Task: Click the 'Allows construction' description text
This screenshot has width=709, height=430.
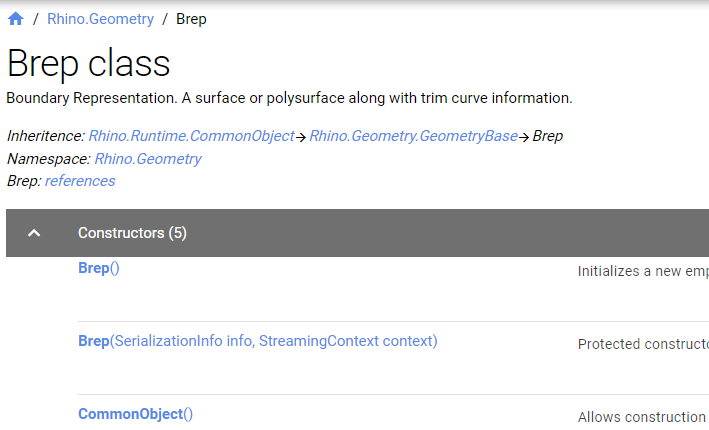Action: [x=642, y=417]
